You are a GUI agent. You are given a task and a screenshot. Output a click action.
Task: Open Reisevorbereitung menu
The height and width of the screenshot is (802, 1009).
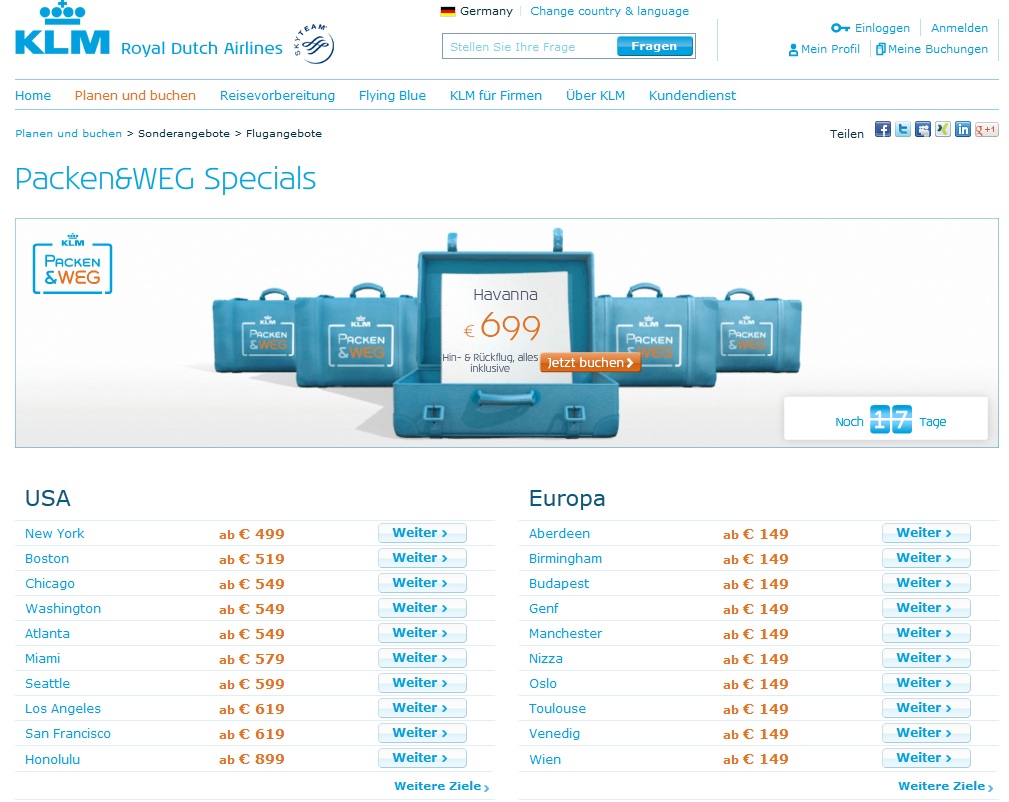pos(277,95)
